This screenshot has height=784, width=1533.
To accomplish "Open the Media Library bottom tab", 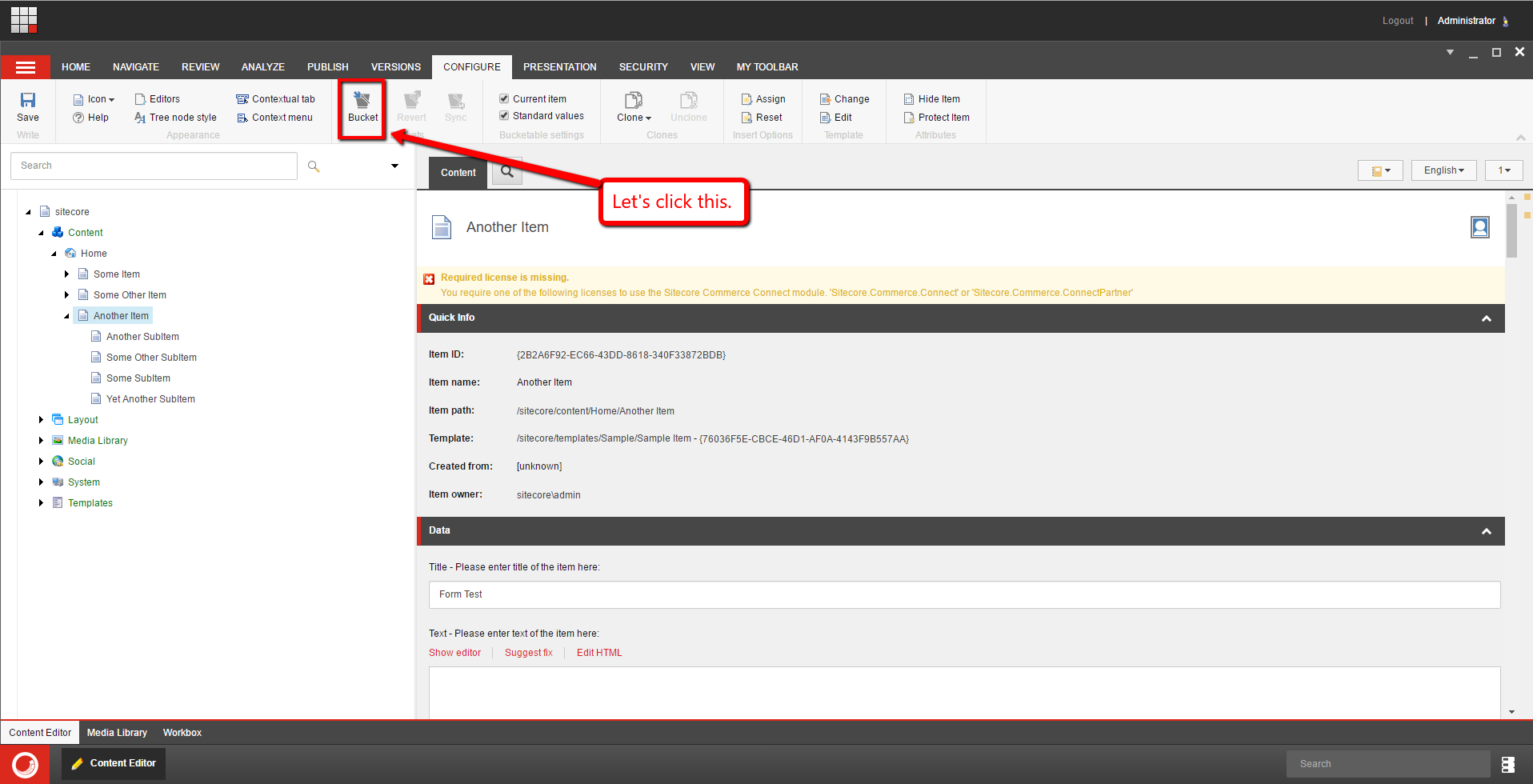I will coord(117,733).
